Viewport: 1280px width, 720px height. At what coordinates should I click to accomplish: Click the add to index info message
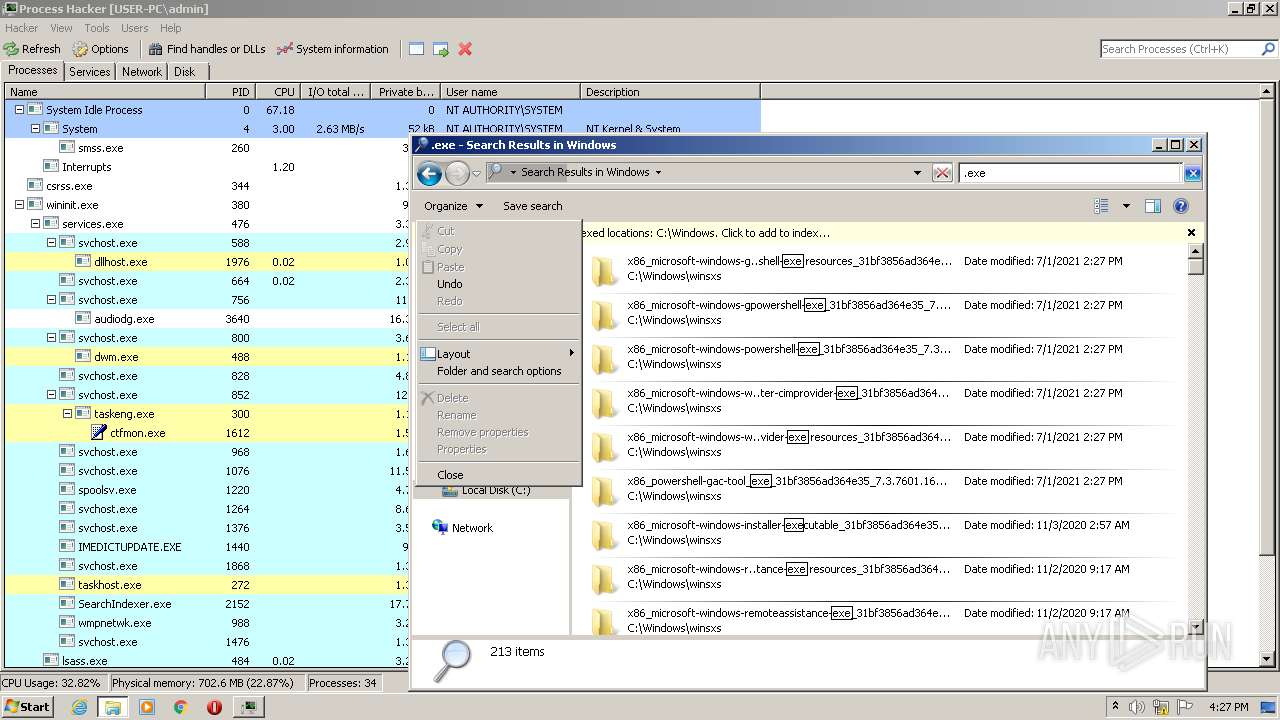click(706, 233)
